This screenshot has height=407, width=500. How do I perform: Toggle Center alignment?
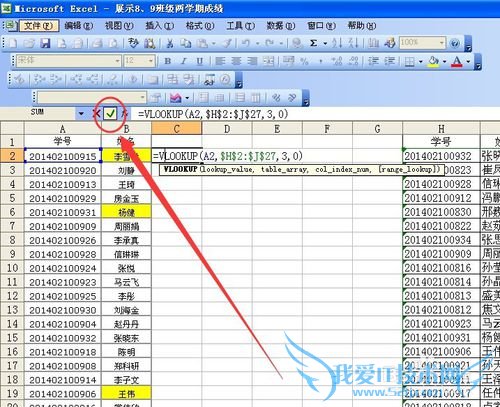pyautogui.click(x=236, y=61)
